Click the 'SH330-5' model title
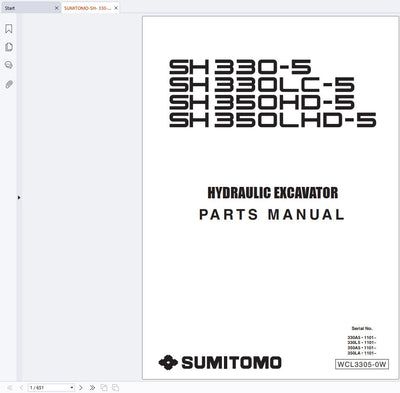The height and width of the screenshot is (393, 400). (x=240, y=67)
